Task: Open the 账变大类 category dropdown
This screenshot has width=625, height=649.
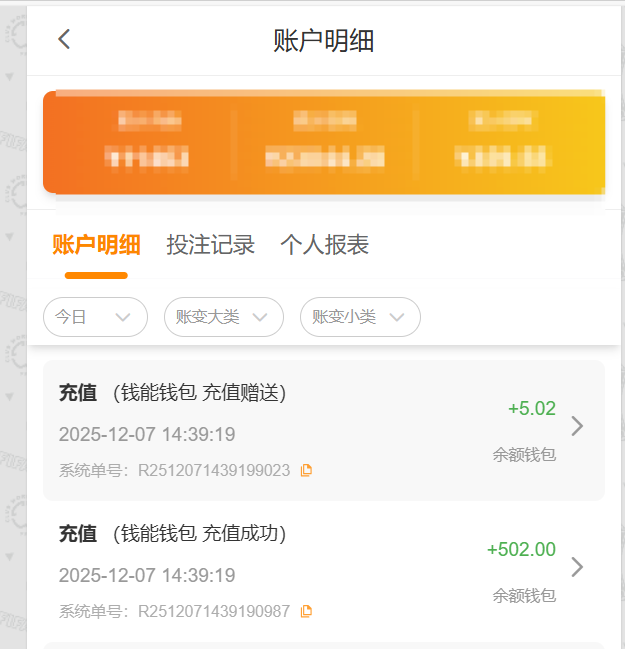Action: tap(223, 317)
